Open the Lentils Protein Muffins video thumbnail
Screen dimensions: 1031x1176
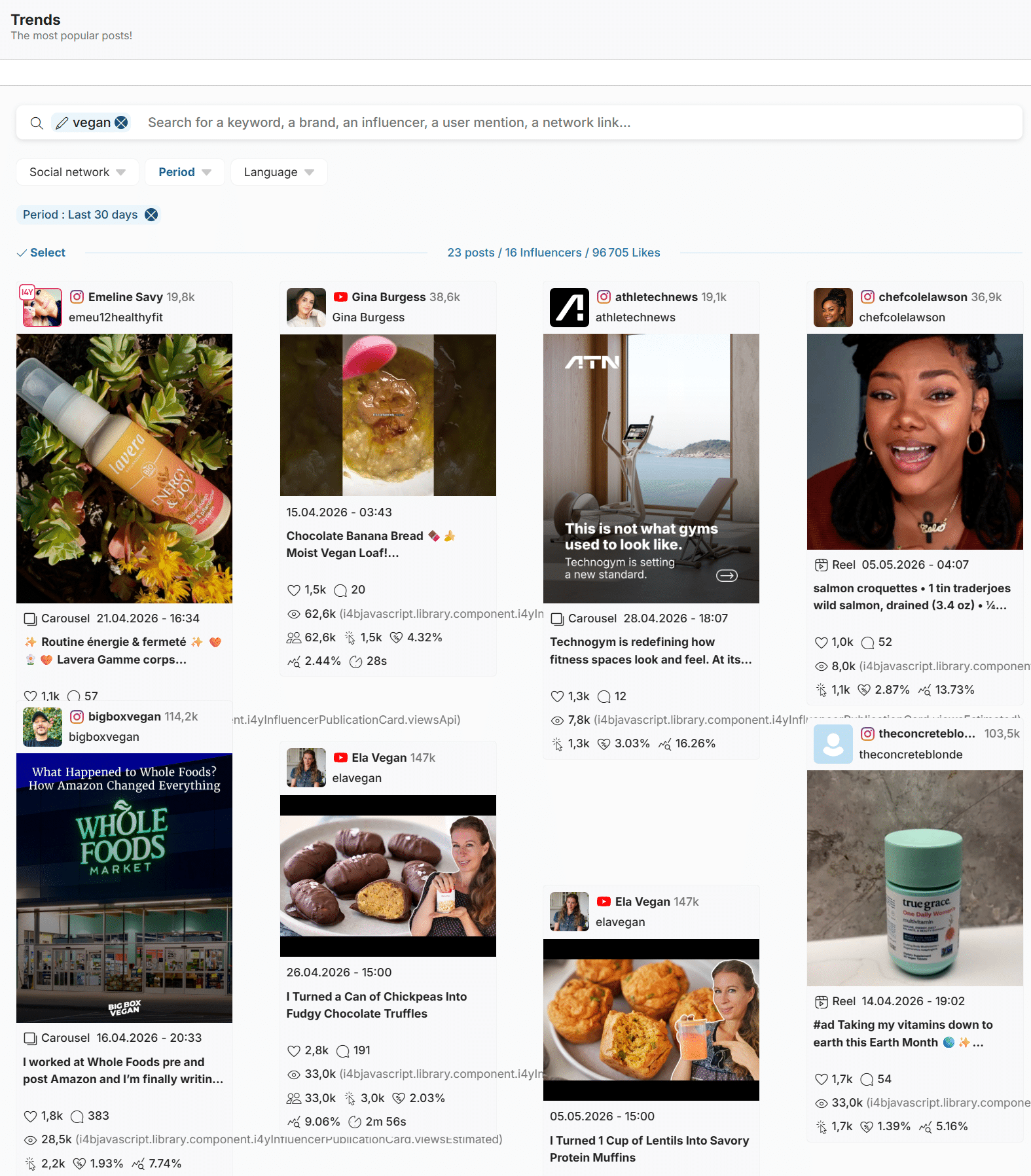[x=651, y=1020]
